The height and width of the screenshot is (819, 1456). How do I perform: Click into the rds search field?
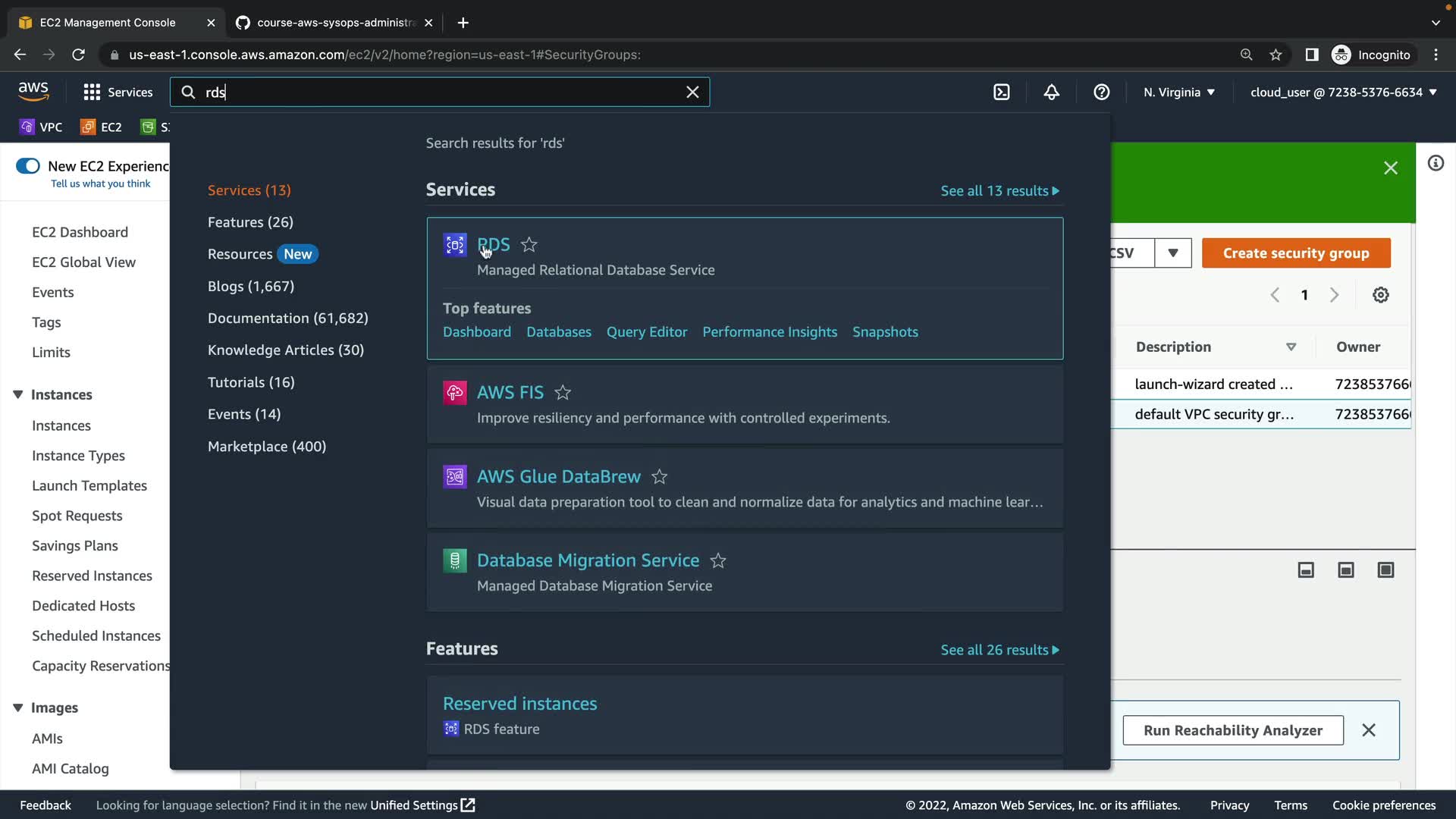tap(440, 92)
